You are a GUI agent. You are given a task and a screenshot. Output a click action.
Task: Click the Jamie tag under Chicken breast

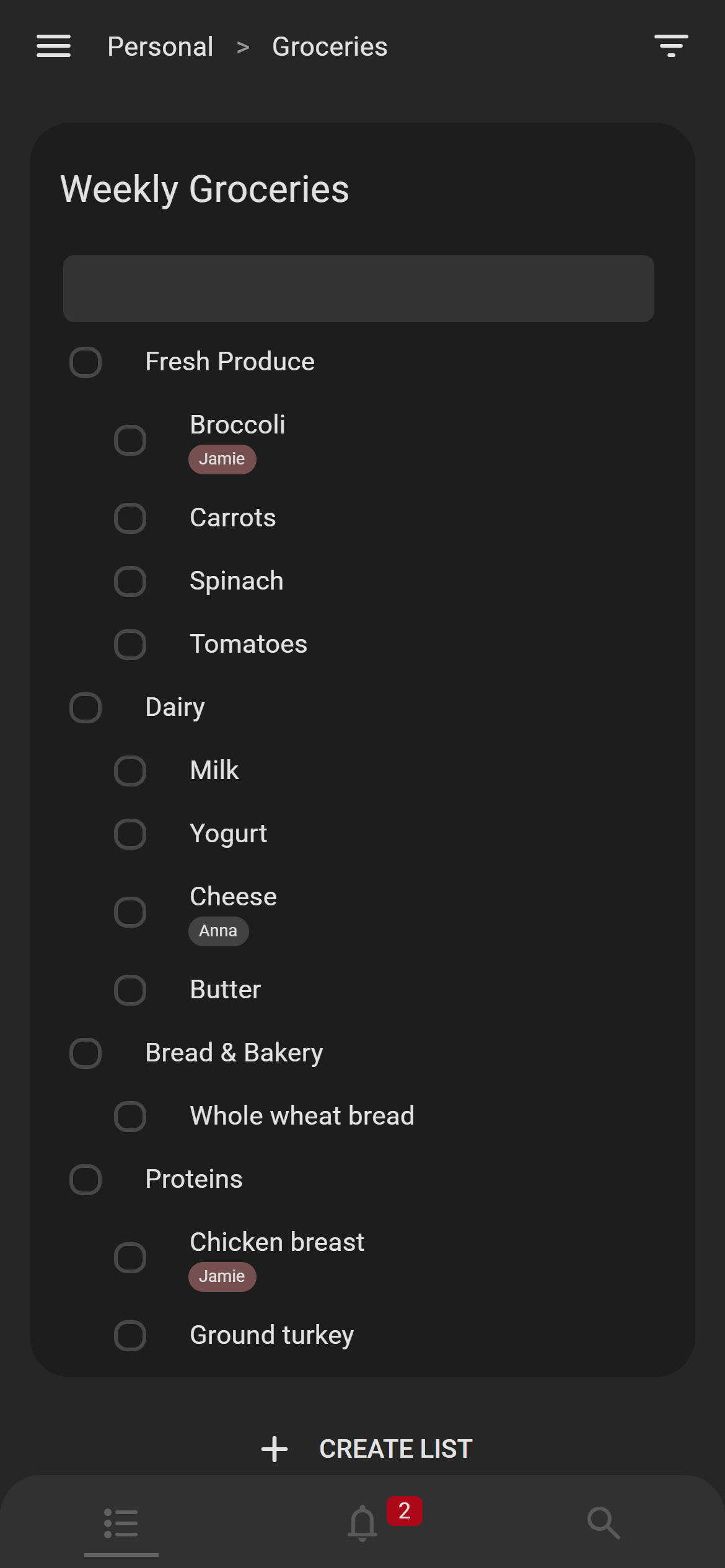click(222, 1277)
